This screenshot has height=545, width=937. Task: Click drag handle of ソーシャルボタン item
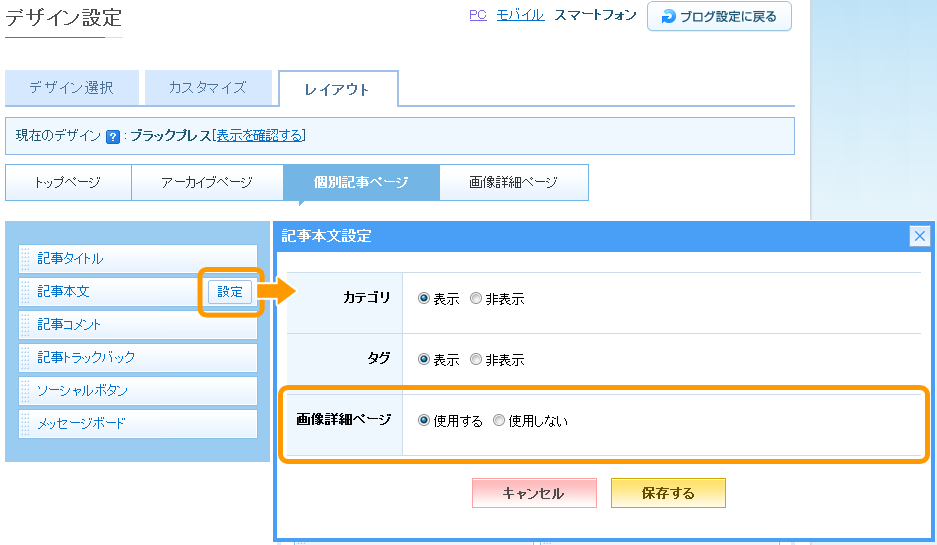click(x=26, y=391)
